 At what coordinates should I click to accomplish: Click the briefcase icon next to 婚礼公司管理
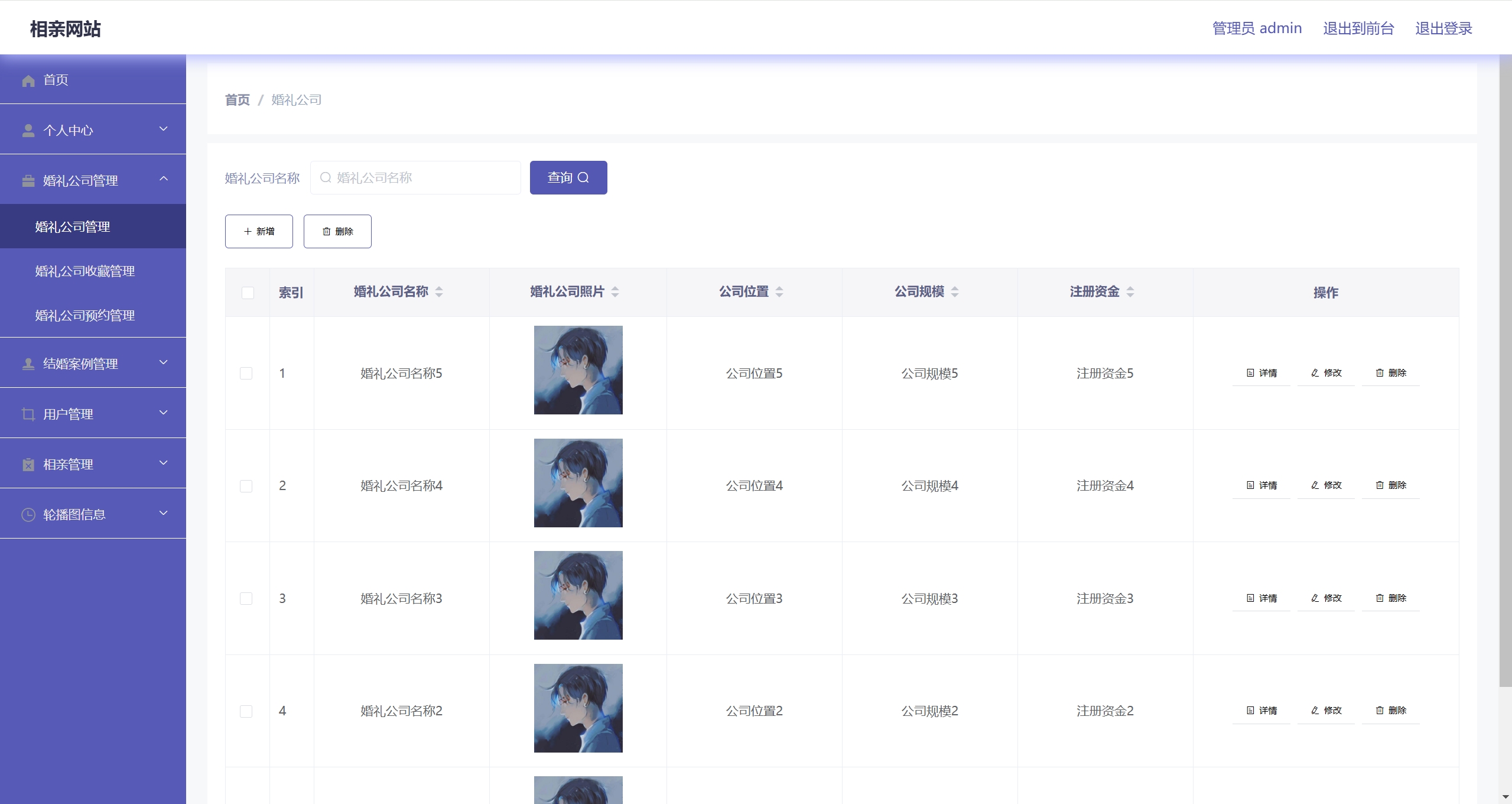click(x=28, y=181)
